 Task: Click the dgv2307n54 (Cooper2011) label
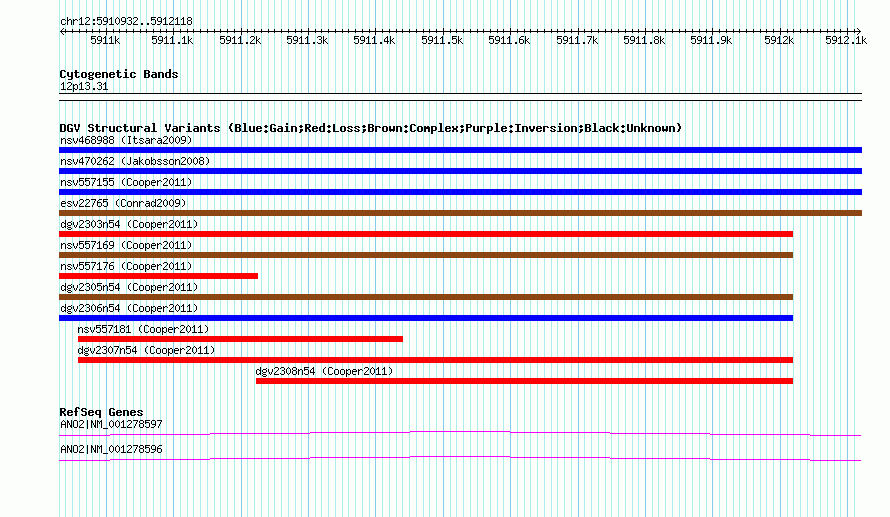point(146,350)
